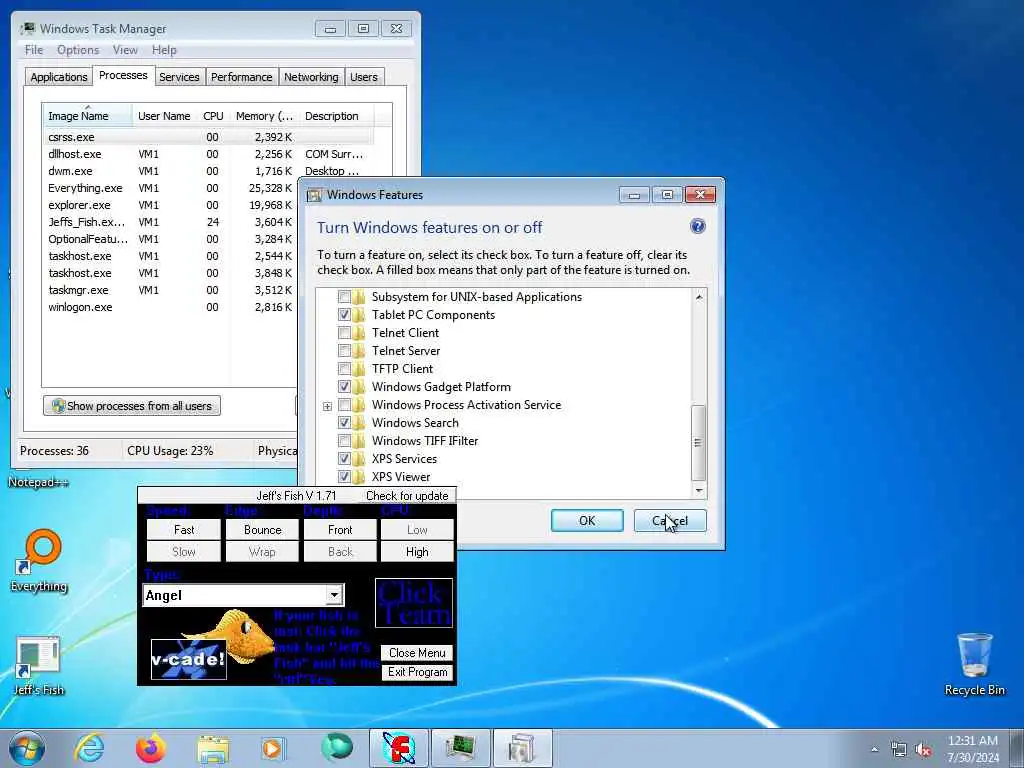
Task: Uncheck Windows Gadget Platform
Action: (x=344, y=387)
